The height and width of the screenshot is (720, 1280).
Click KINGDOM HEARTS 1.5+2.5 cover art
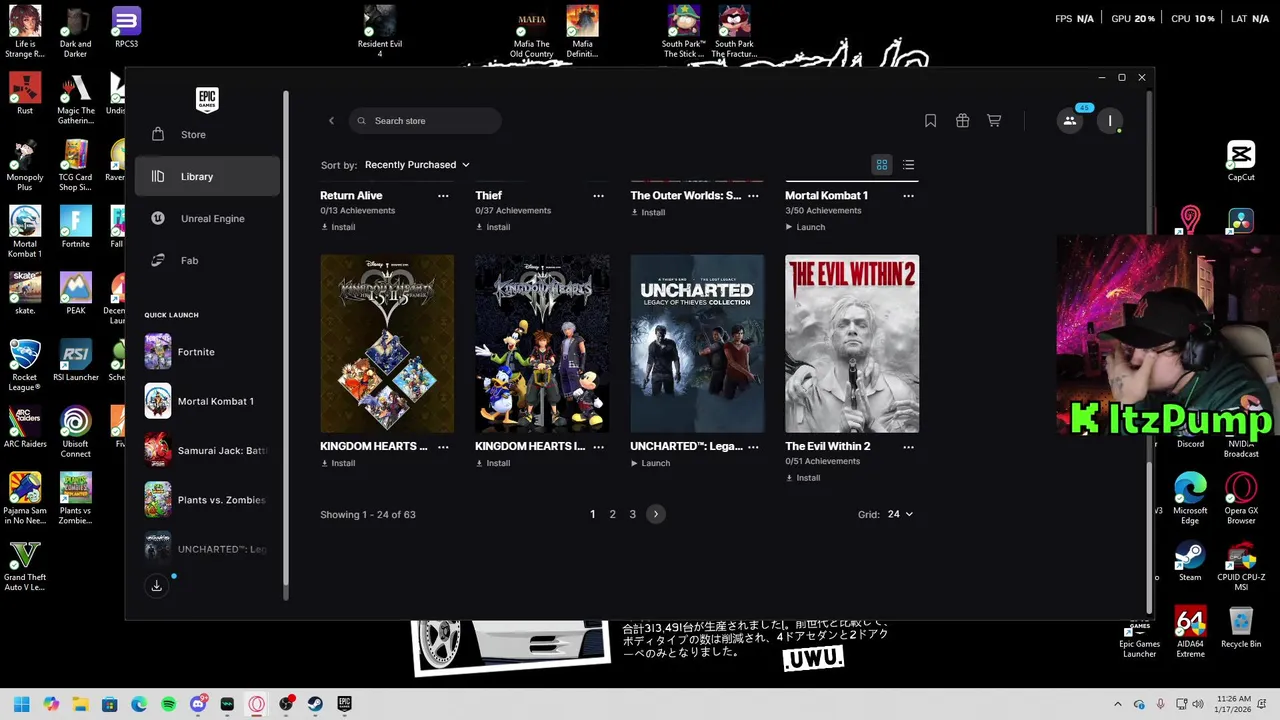pos(387,343)
